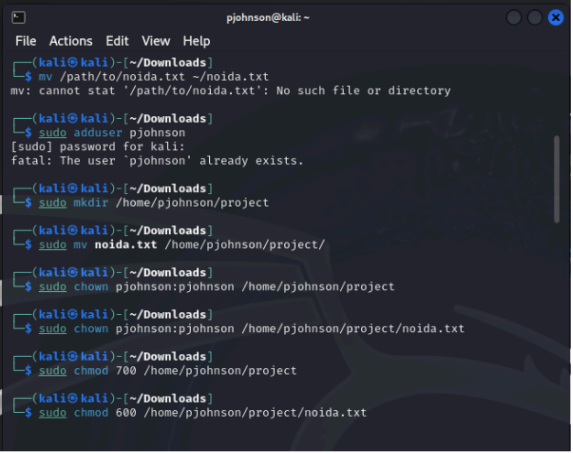
Task: Open the Edit menu
Action: (x=117, y=41)
